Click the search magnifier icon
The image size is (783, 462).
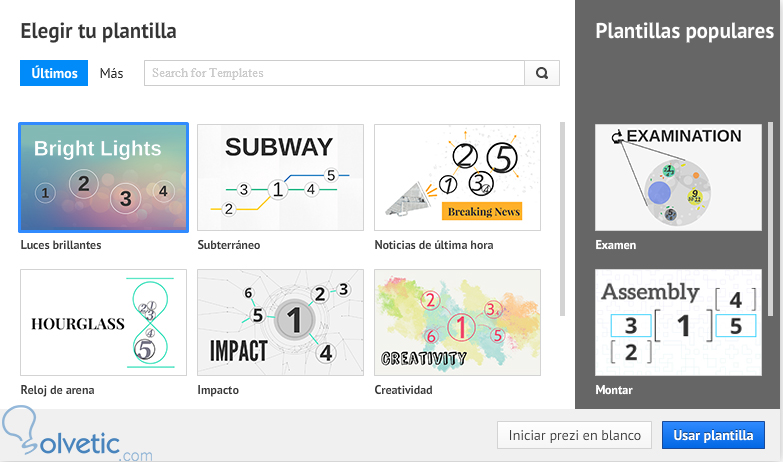tap(542, 73)
